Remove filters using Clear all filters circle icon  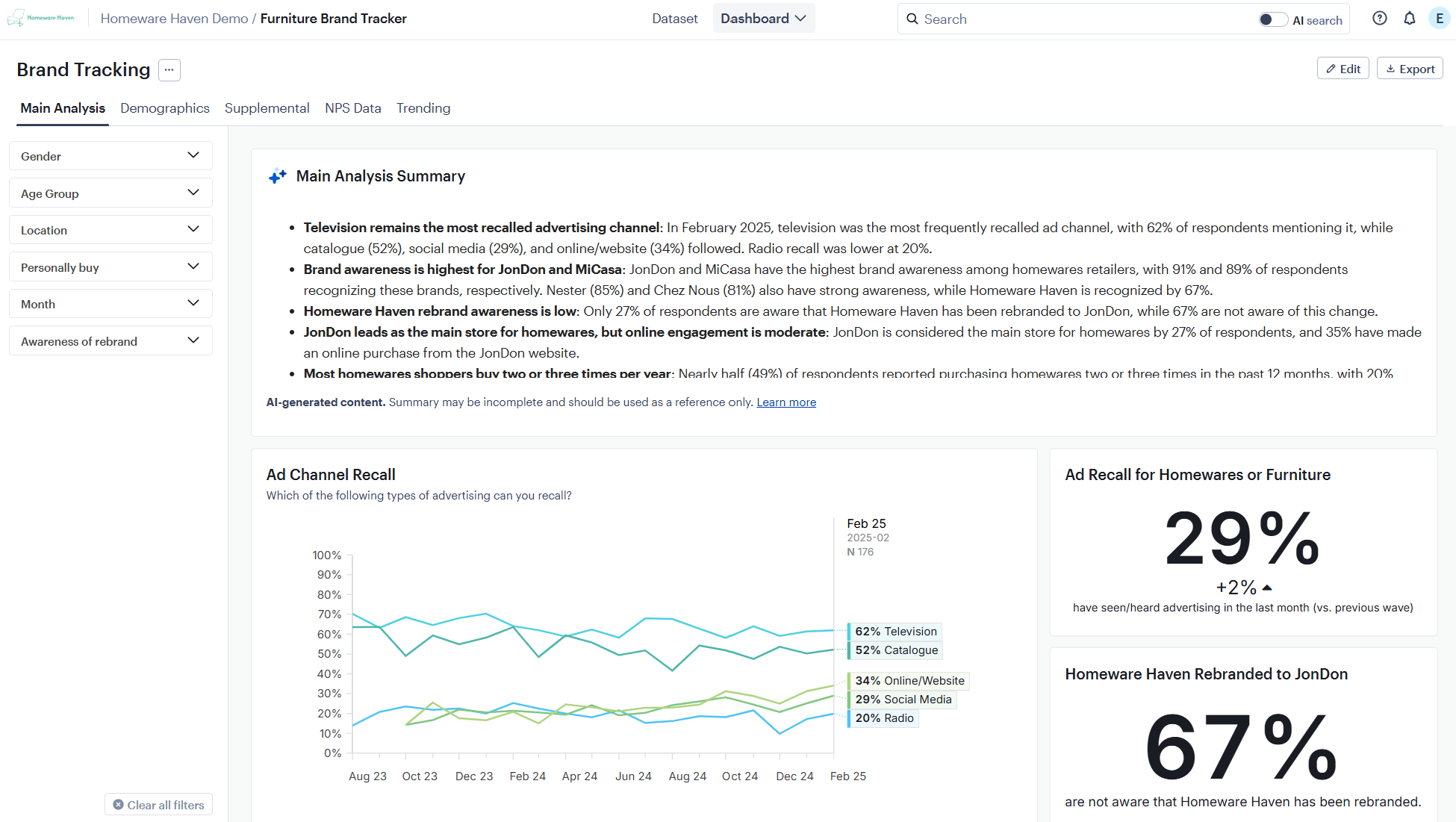point(117,804)
